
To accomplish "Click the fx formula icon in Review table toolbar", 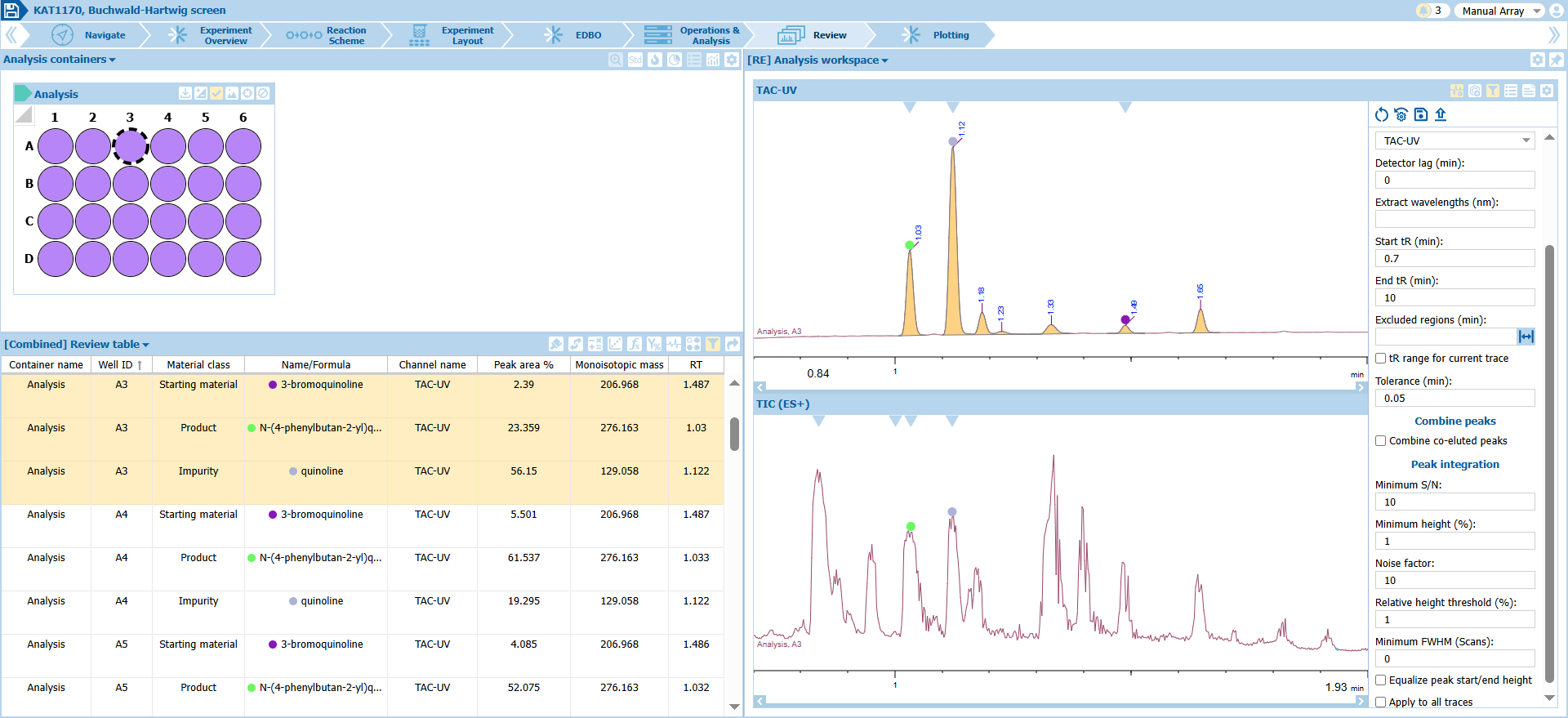I will (635, 345).
